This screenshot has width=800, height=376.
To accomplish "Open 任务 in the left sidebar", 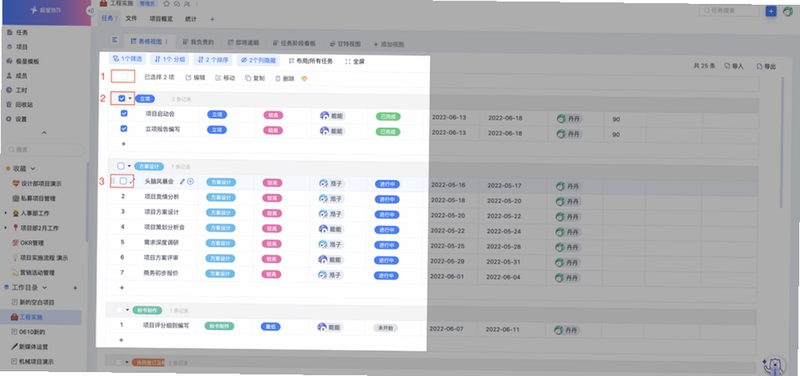I will click(17, 32).
